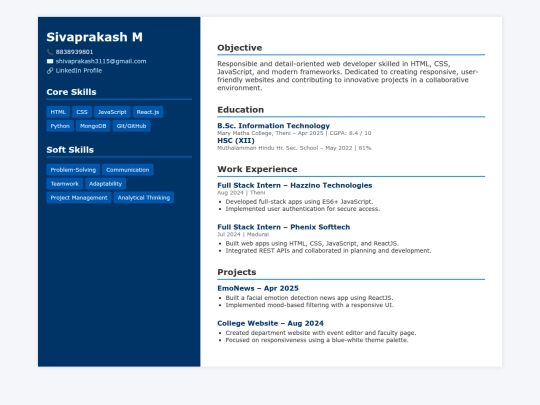Click the Muthalamman Hindu Hr. Sec. School line
Screen dimensions: 540x405
point(294,148)
